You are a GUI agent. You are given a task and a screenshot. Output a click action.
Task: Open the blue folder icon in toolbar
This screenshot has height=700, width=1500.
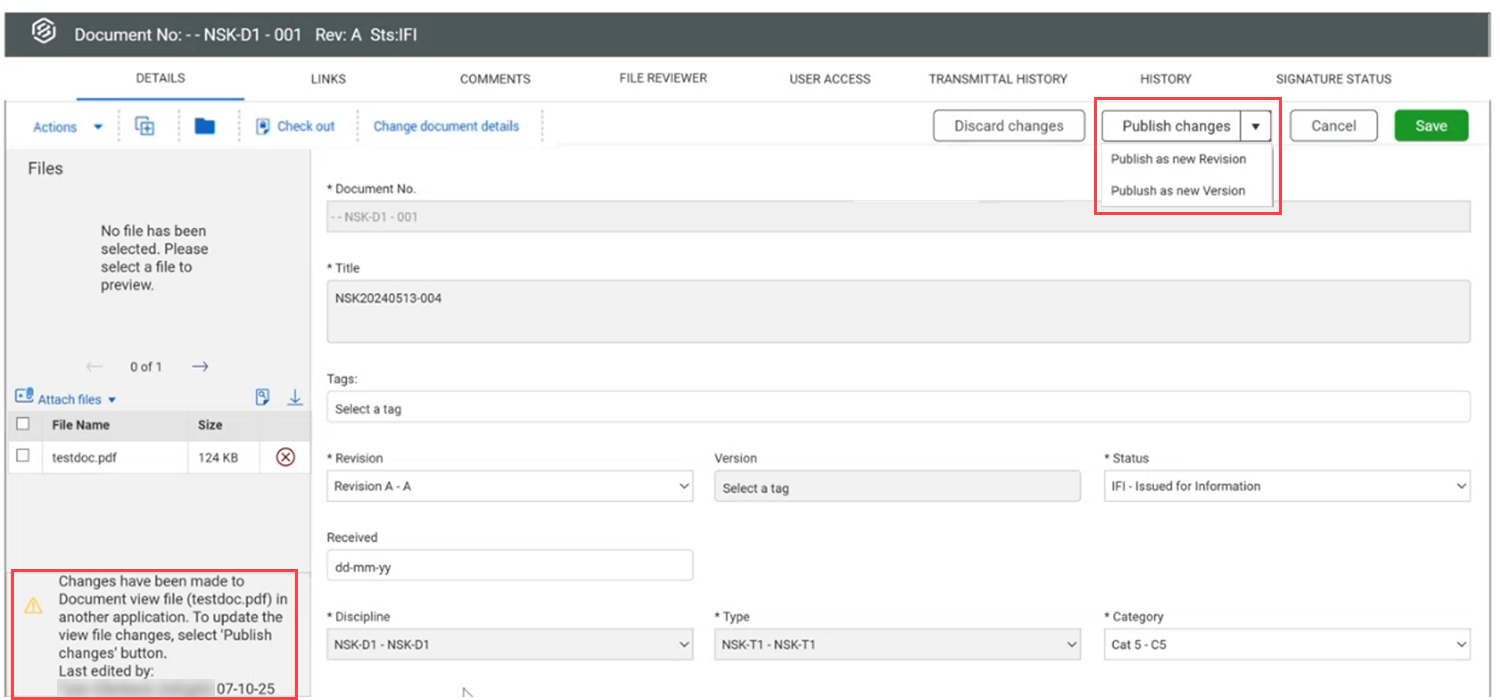pyautogui.click(x=205, y=126)
